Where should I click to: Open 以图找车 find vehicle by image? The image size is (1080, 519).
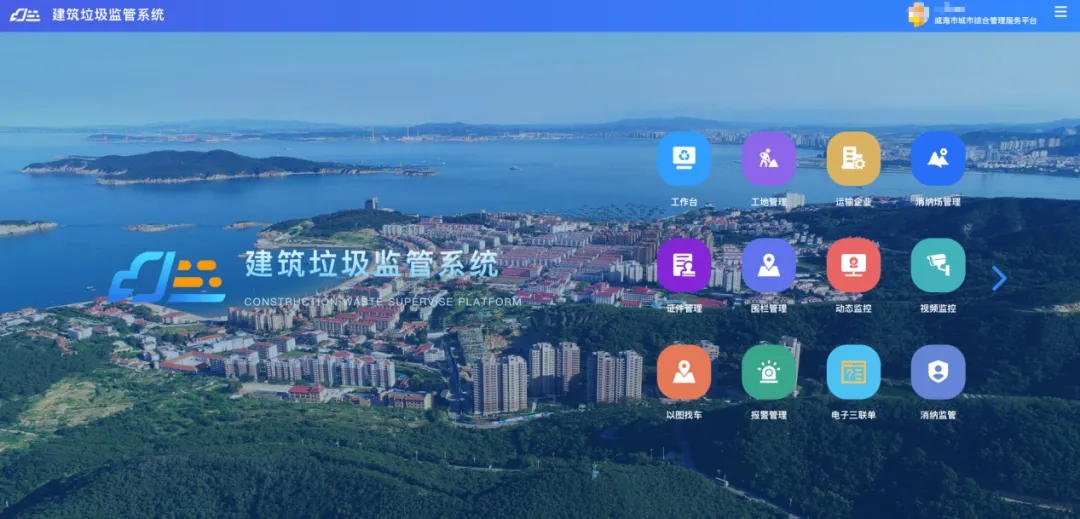click(x=684, y=373)
